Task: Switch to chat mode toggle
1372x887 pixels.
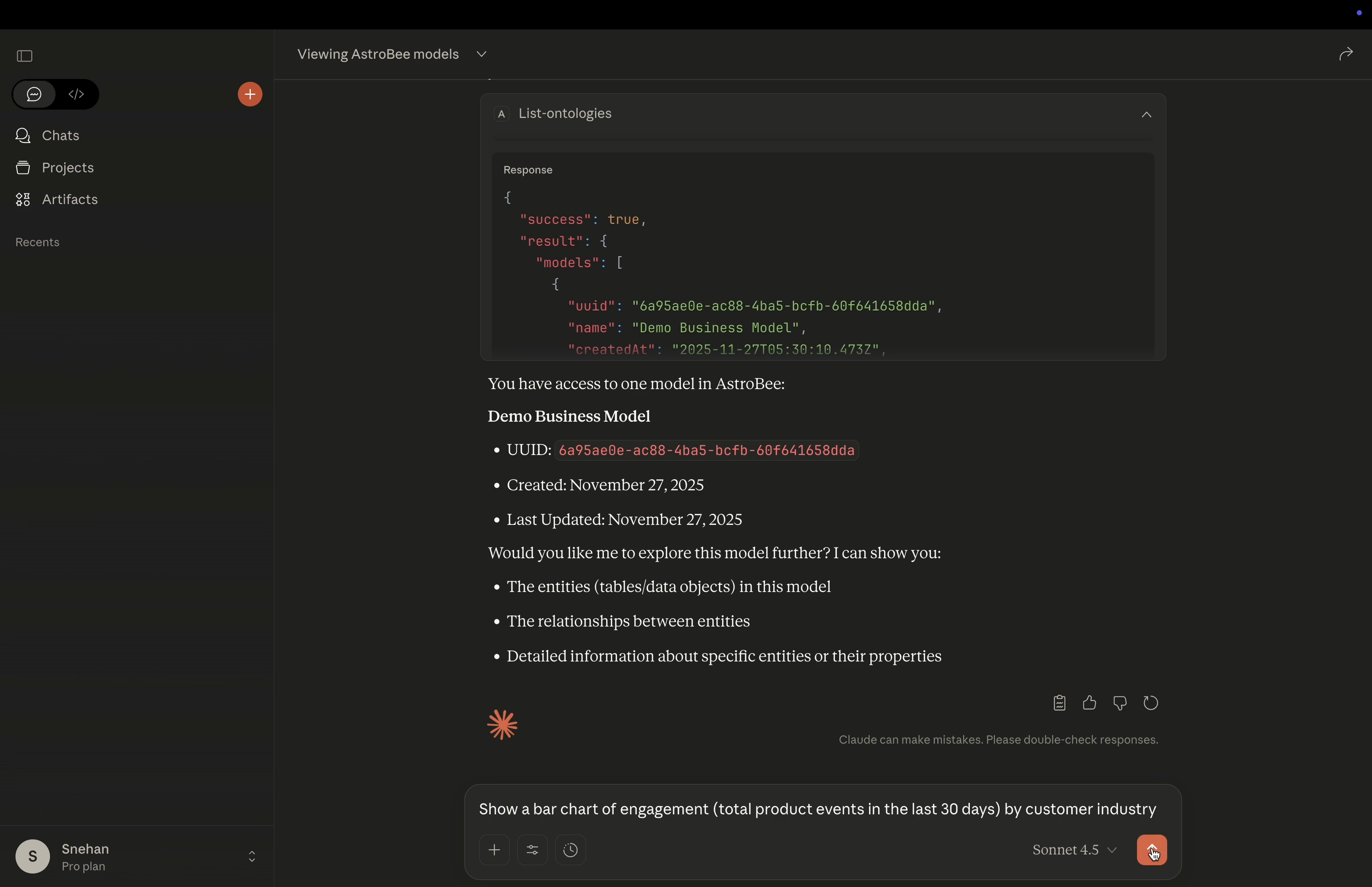Action: click(x=35, y=94)
